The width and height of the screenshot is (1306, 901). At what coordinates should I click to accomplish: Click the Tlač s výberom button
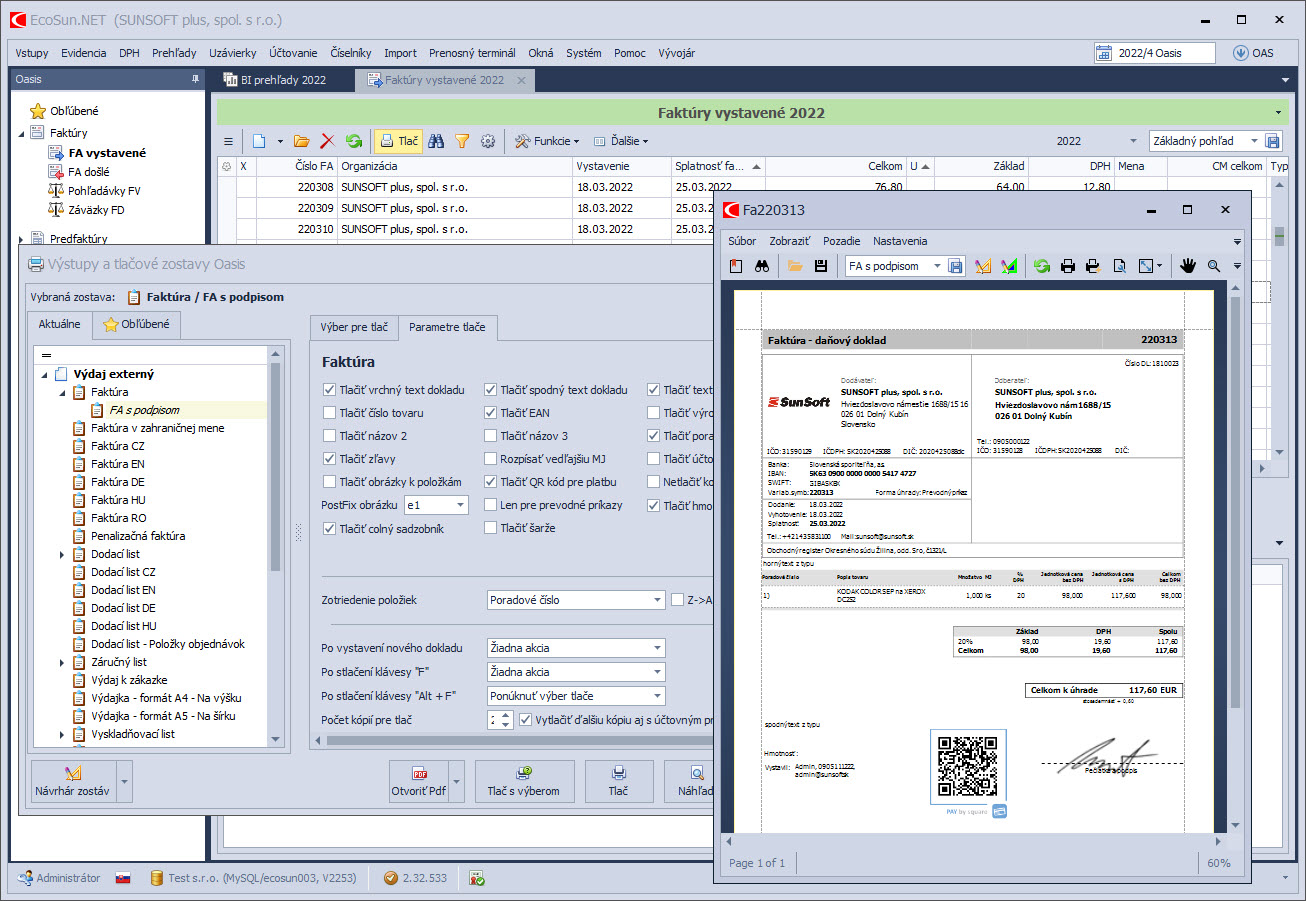pyautogui.click(x=524, y=781)
